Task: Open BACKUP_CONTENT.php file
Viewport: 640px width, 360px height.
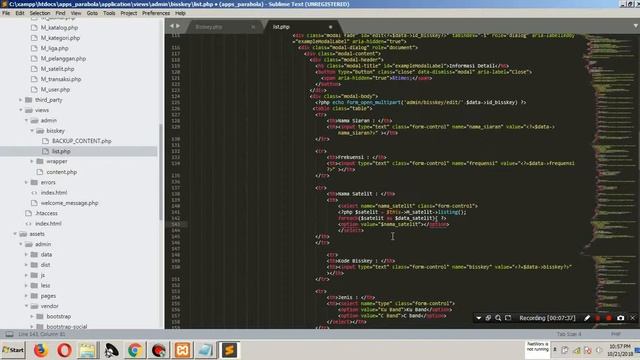Action: 82,141
